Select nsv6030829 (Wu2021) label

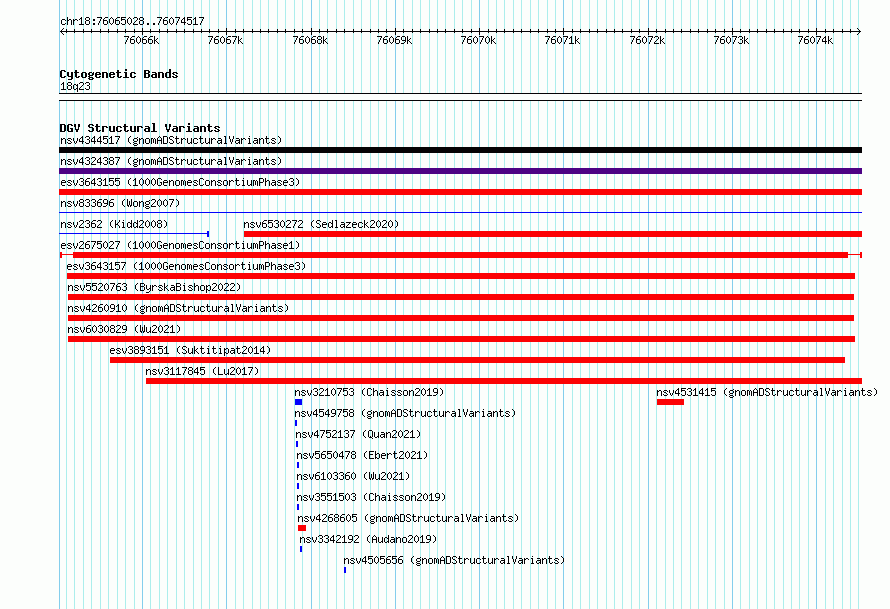124,329
